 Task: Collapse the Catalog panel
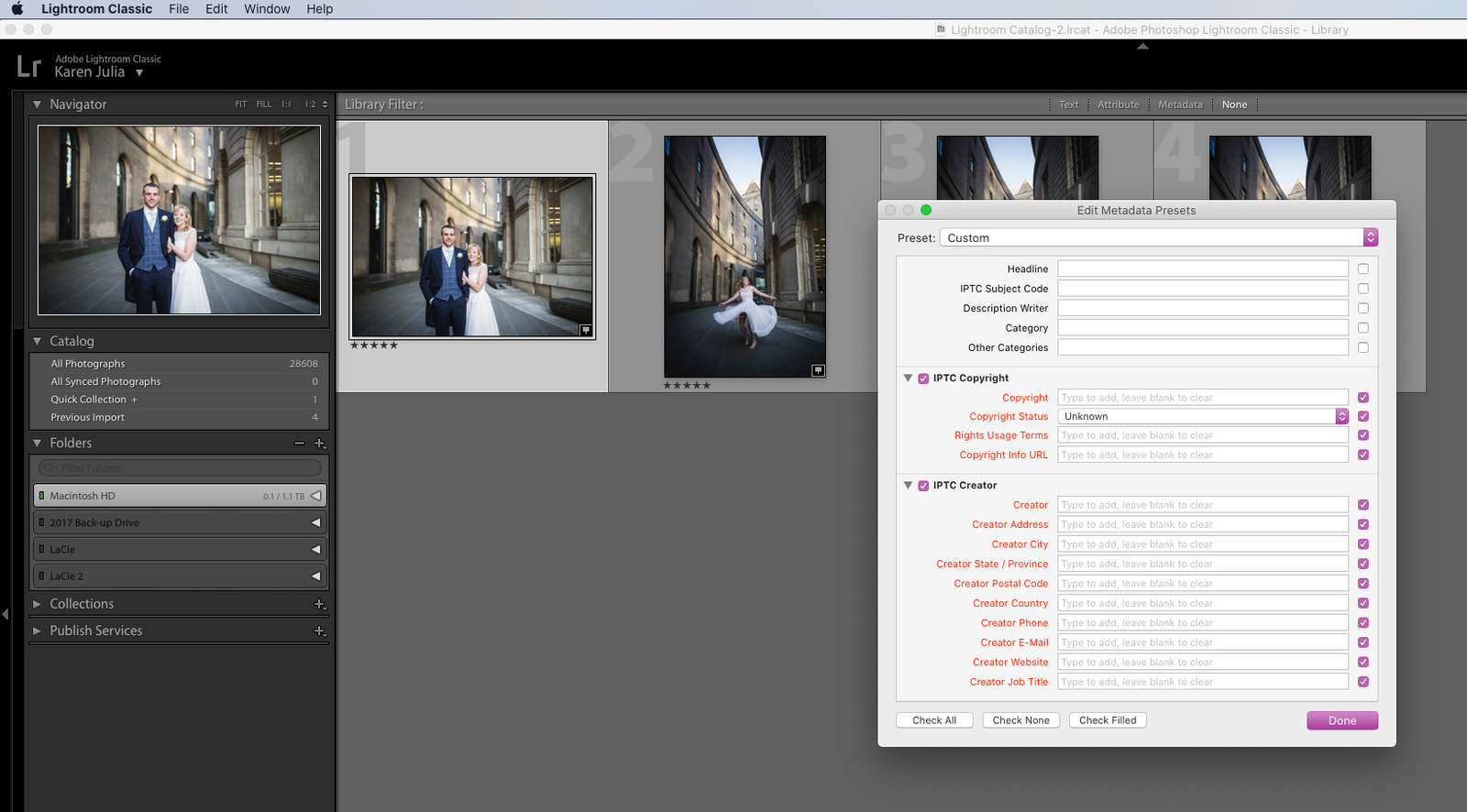coord(37,341)
